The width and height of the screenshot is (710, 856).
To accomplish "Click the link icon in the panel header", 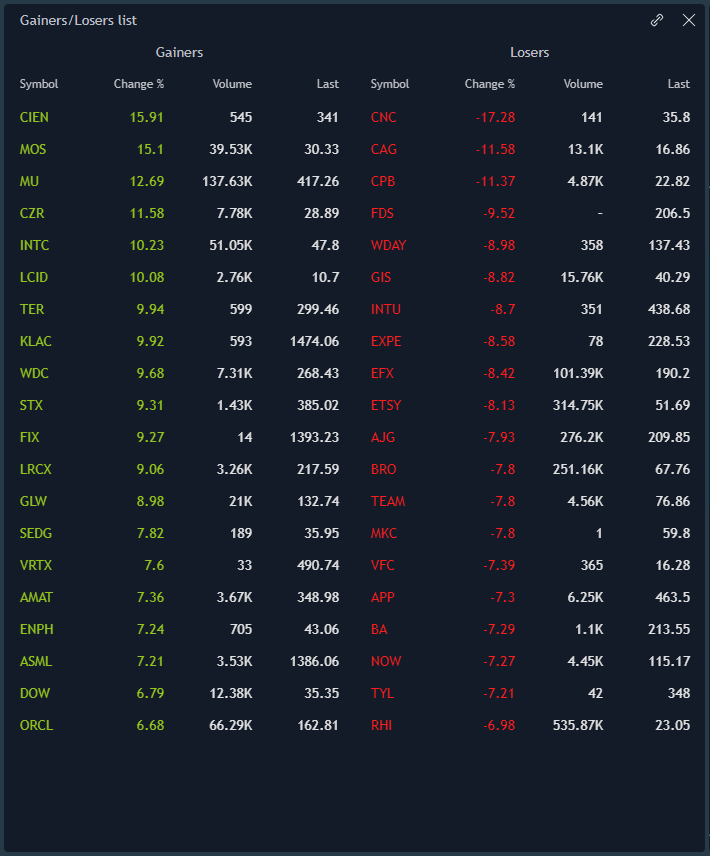I will tap(657, 20).
